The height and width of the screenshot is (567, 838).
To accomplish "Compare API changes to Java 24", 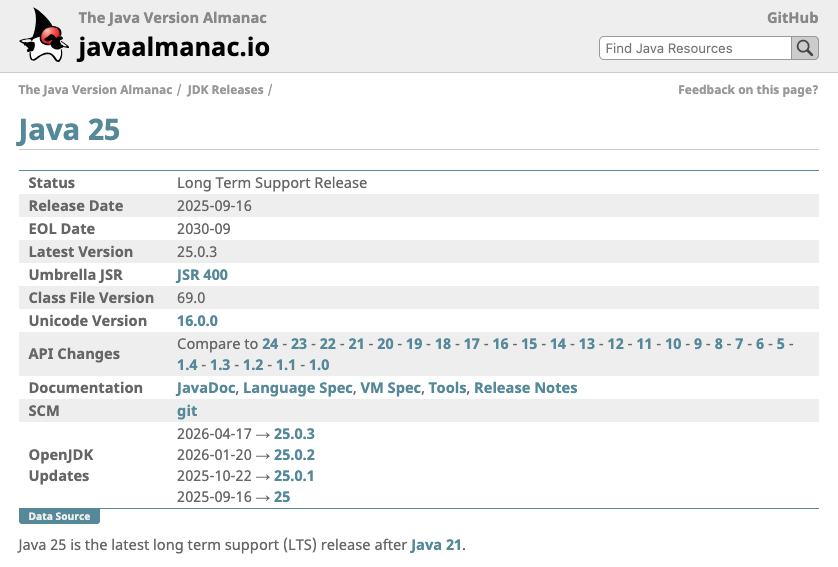I will click(270, 344).
